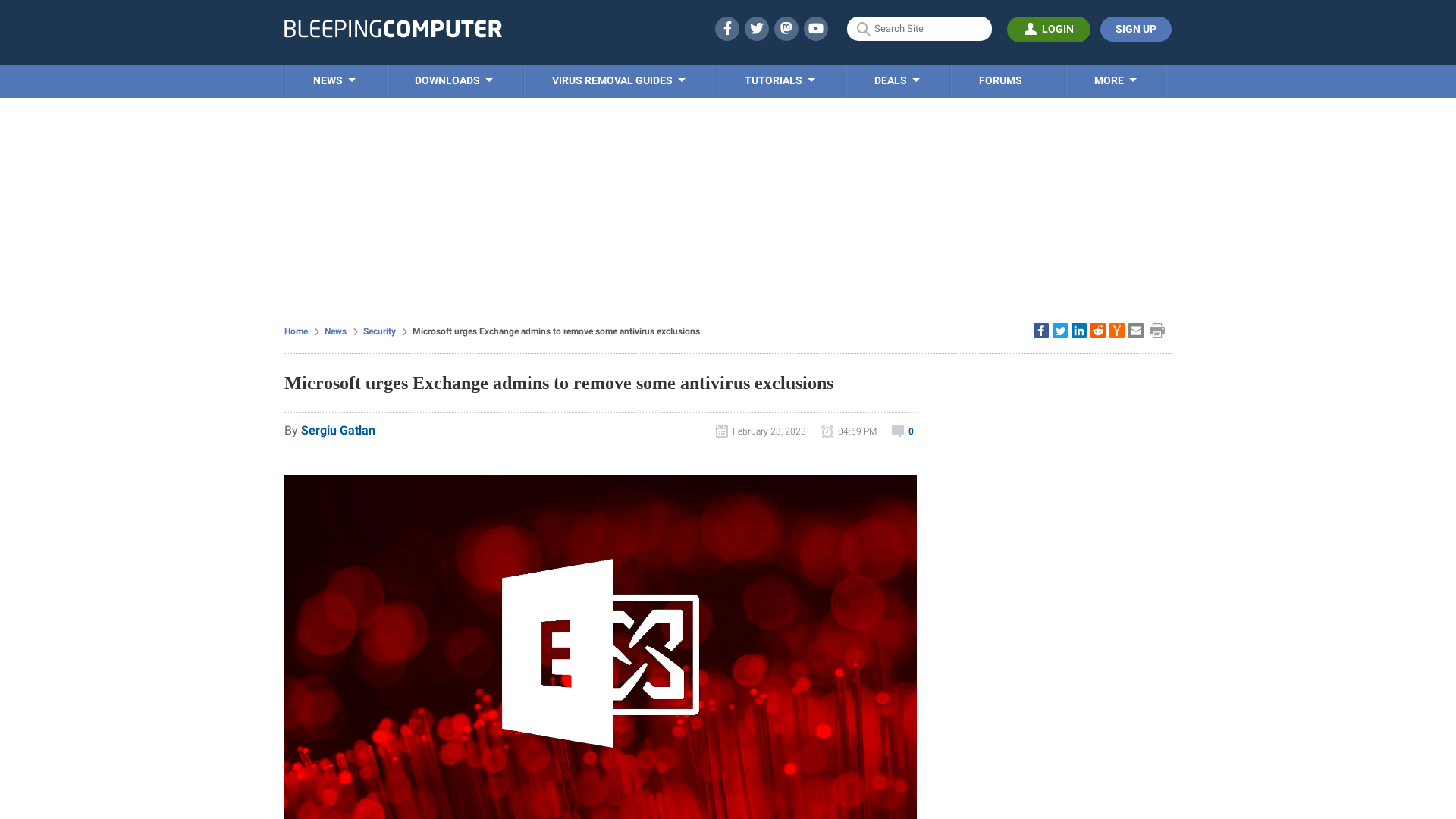The image size is (1456, 819).
Task: Click the BleepingComputer YouTube icon
Action: click(816, 28)
